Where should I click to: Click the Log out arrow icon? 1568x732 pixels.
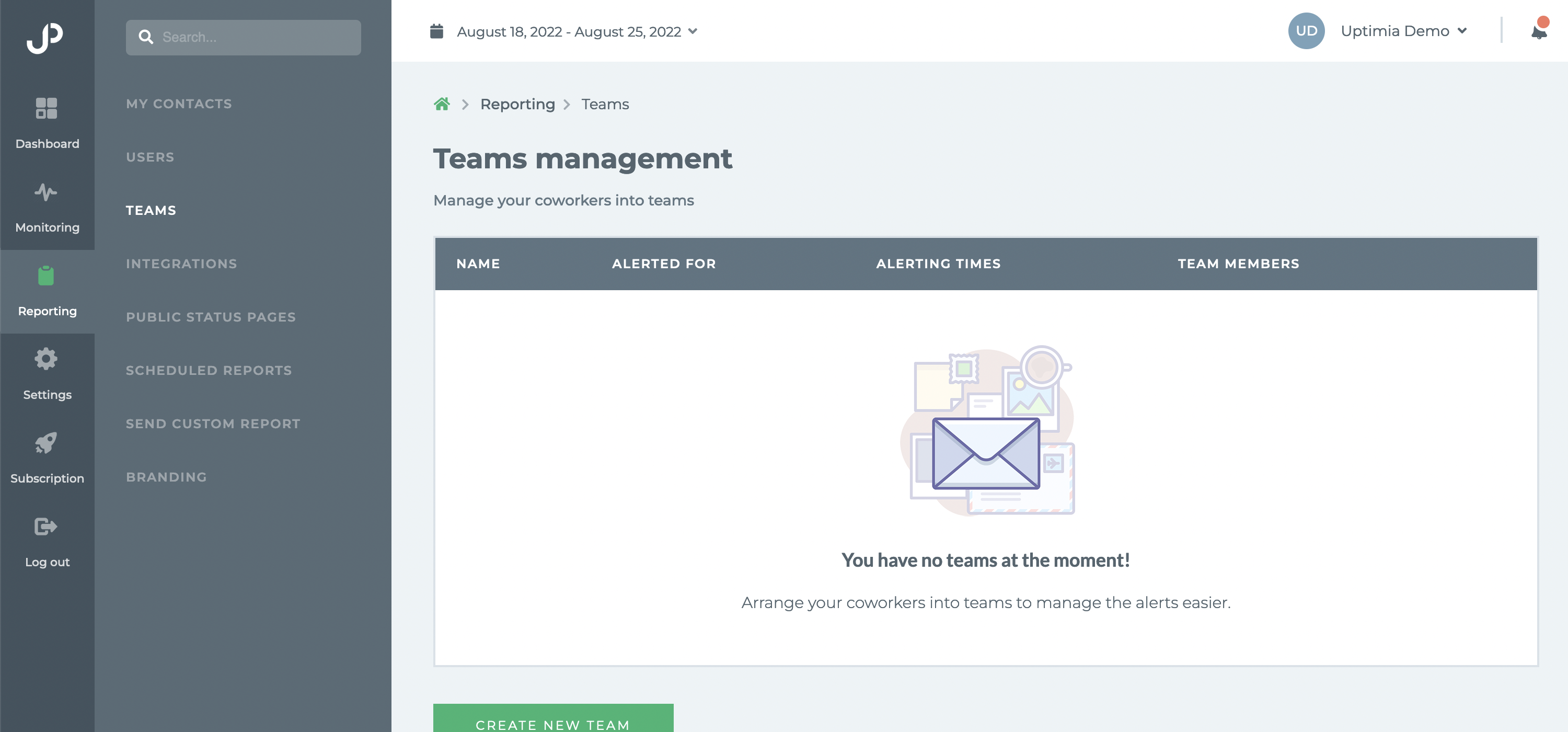coord(47,526)
